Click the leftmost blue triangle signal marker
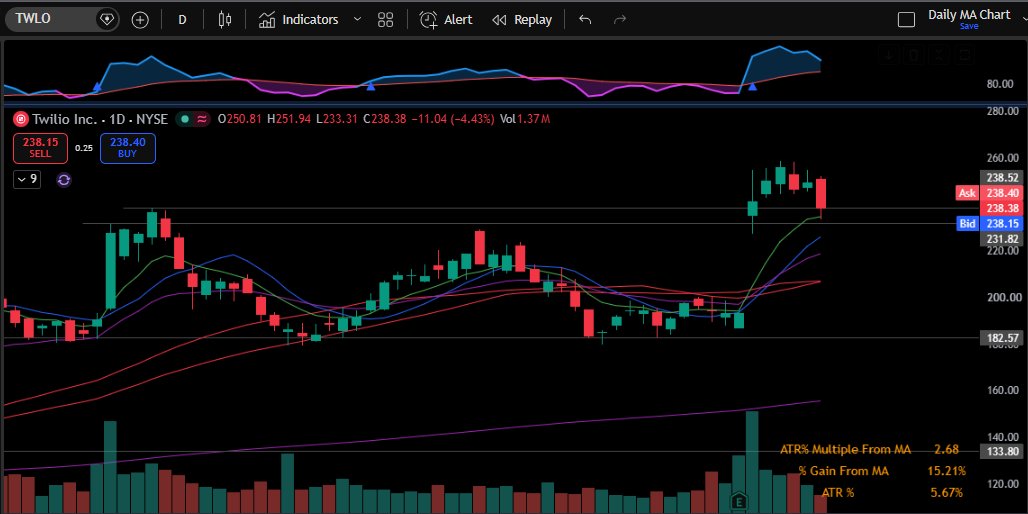The image size is (1028, 514). [98, 87]
